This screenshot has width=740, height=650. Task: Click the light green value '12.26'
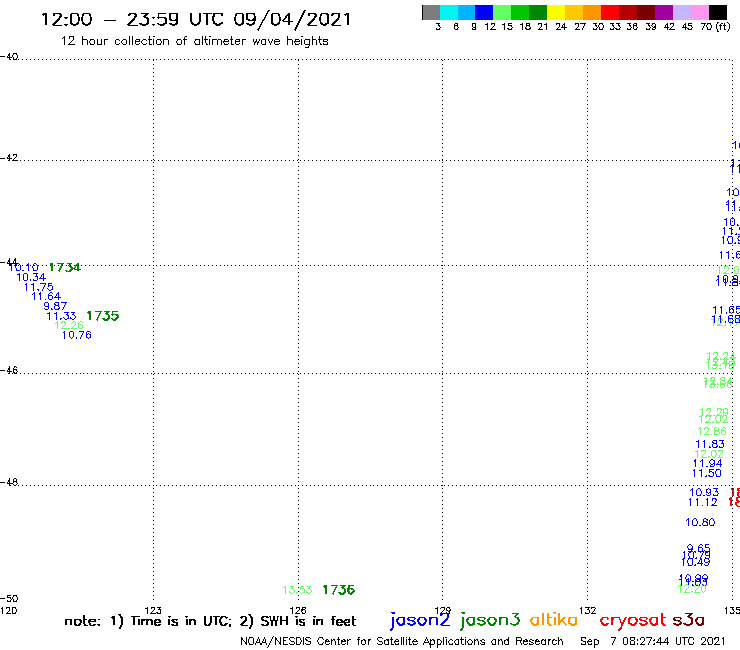point(69,325)
